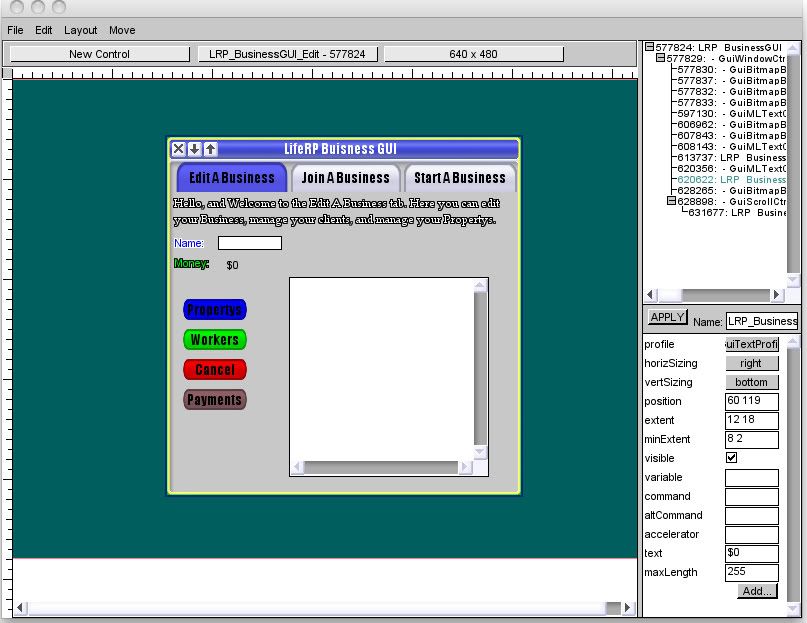The width and height of the screenshot is (807, 623).
Task: Switch to the Join A Business tab
Action: click(x=345, y=178)
